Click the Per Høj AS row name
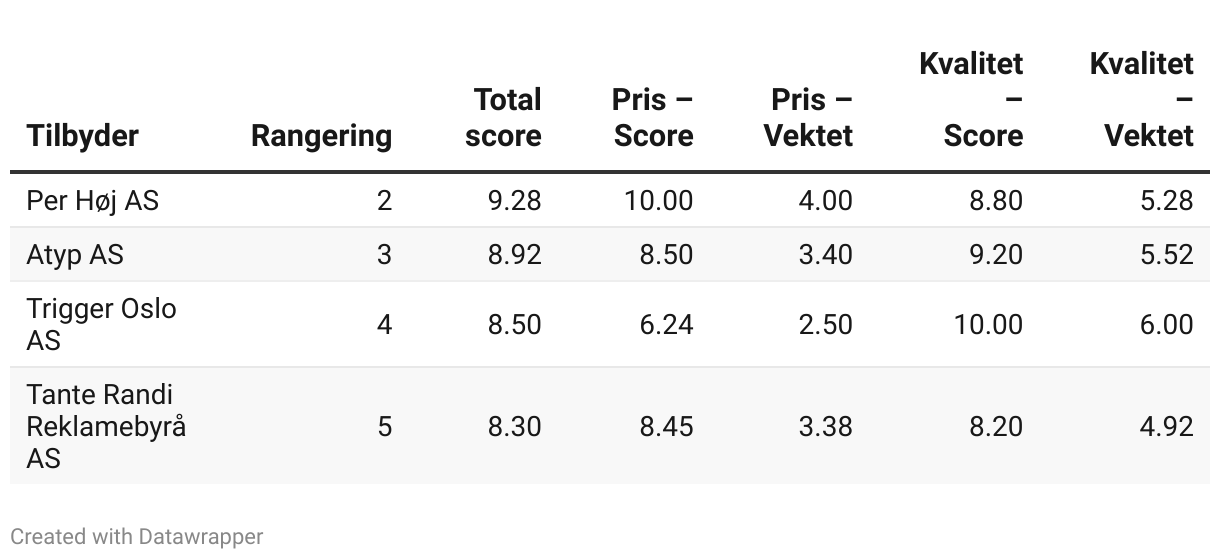1220x560 pixels. [92, 201]
